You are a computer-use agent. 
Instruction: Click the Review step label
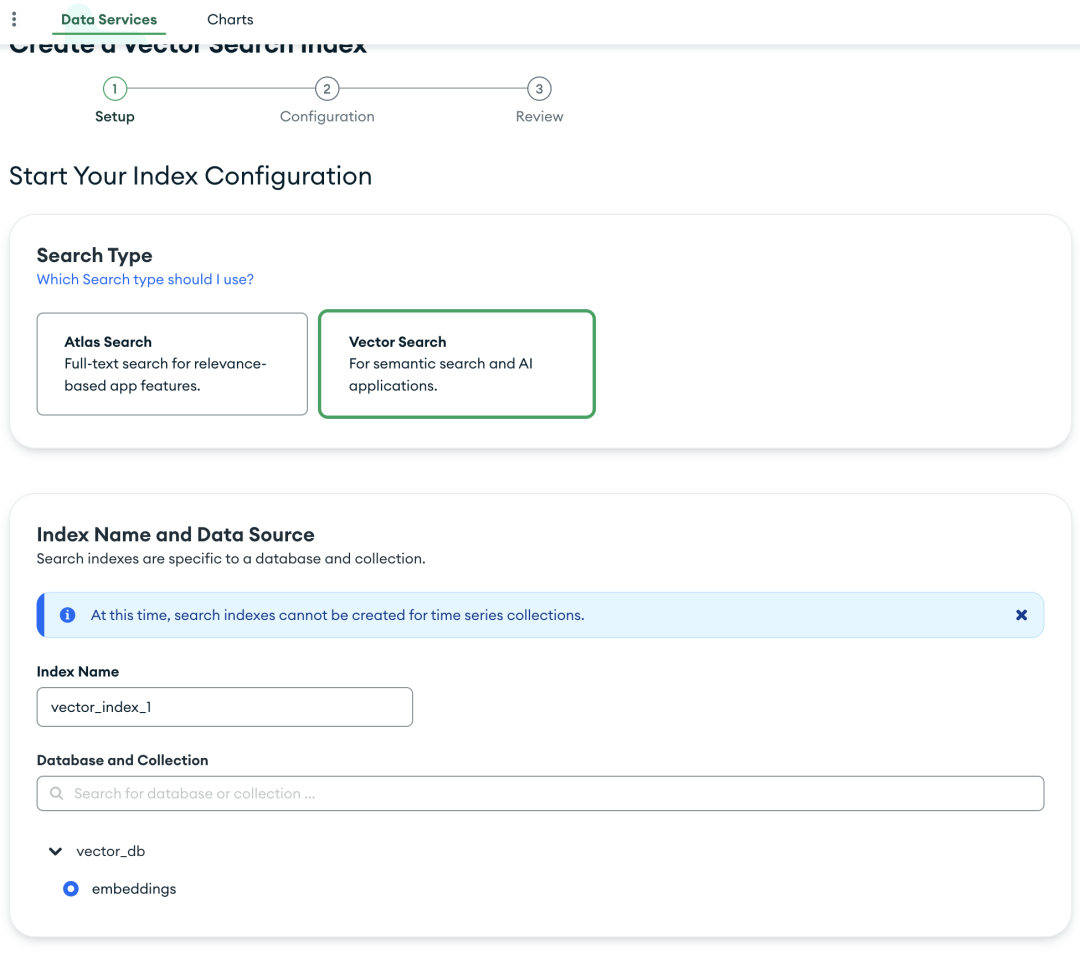click(539, 117)
